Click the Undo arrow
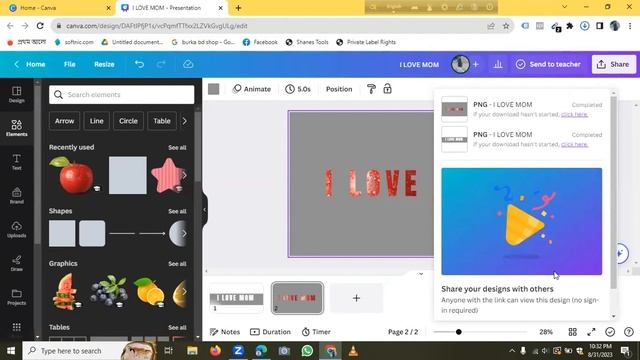 (139, 64)
